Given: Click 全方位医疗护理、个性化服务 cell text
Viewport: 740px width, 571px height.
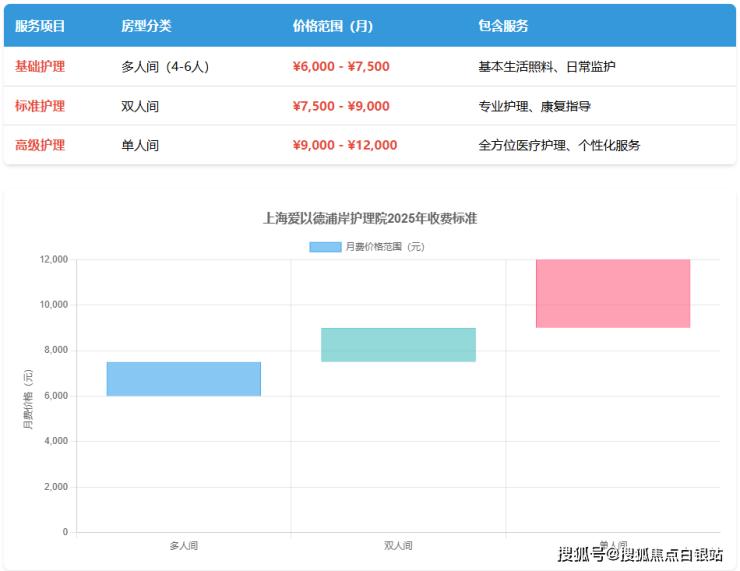Looking at the screenshot, I should [560, 145].
